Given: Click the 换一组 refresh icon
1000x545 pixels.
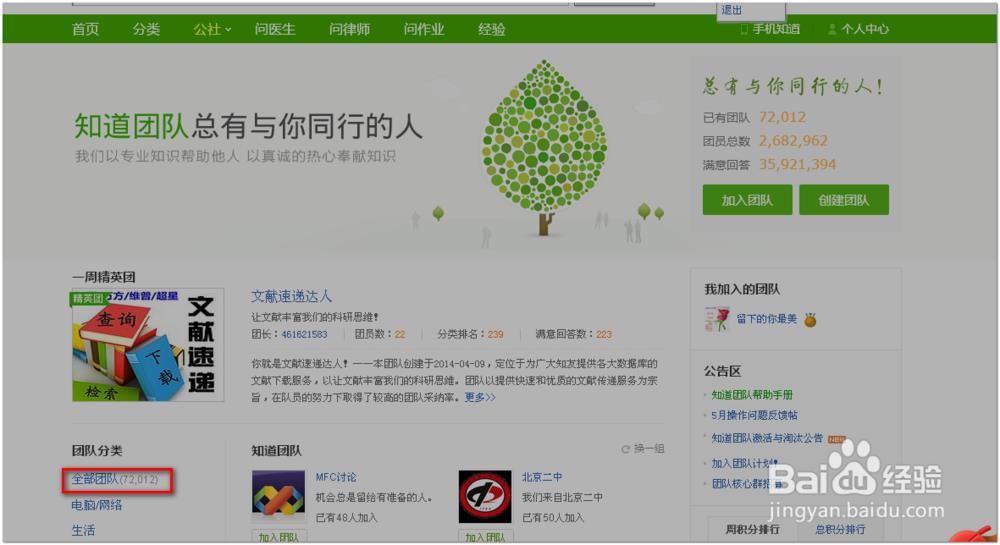Looking at the screenshot, I should click(626, 449).
